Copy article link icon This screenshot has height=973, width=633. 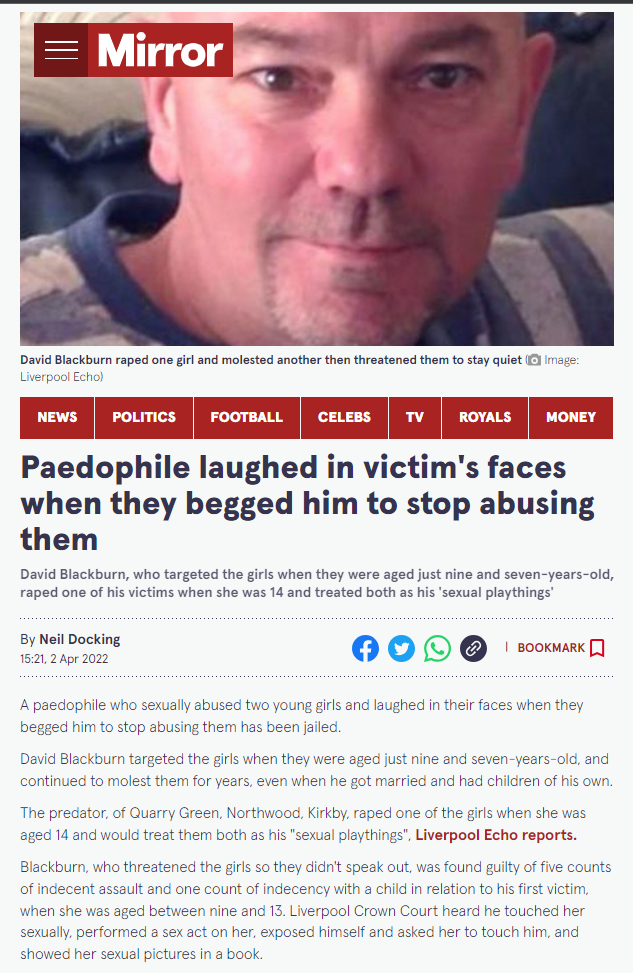click(474, 648)
